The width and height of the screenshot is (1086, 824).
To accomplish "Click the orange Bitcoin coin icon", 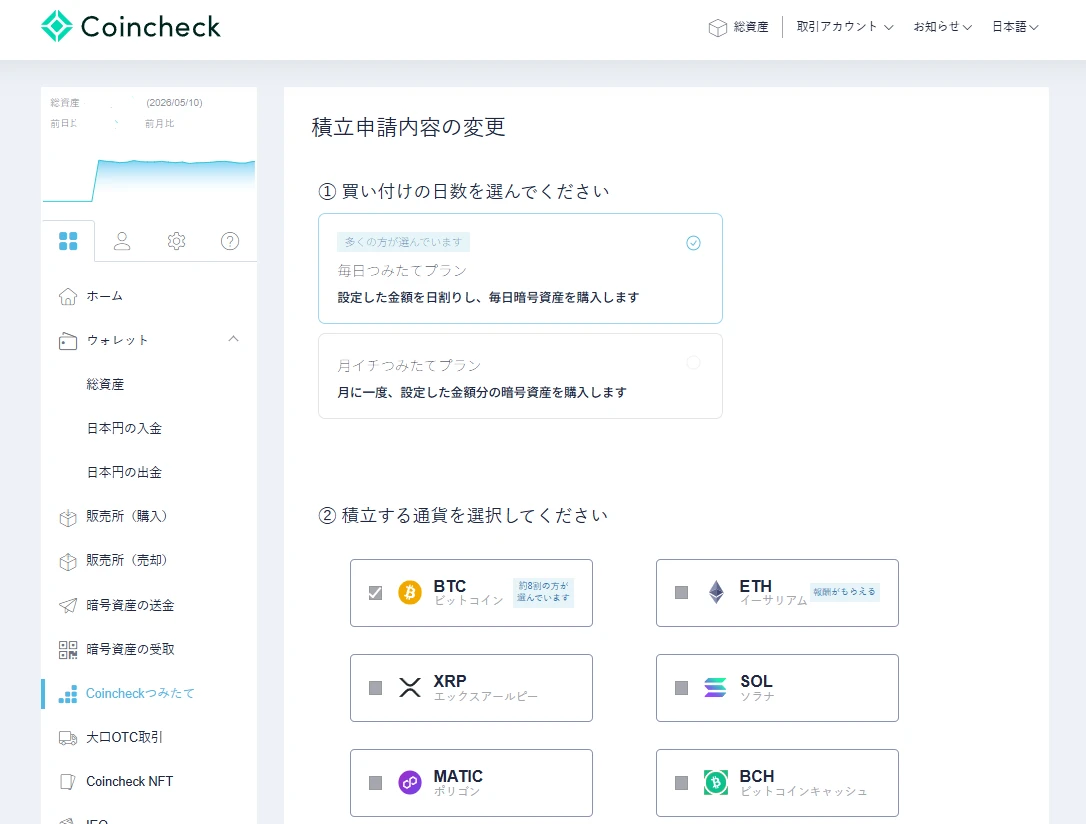I will (410, 593).
